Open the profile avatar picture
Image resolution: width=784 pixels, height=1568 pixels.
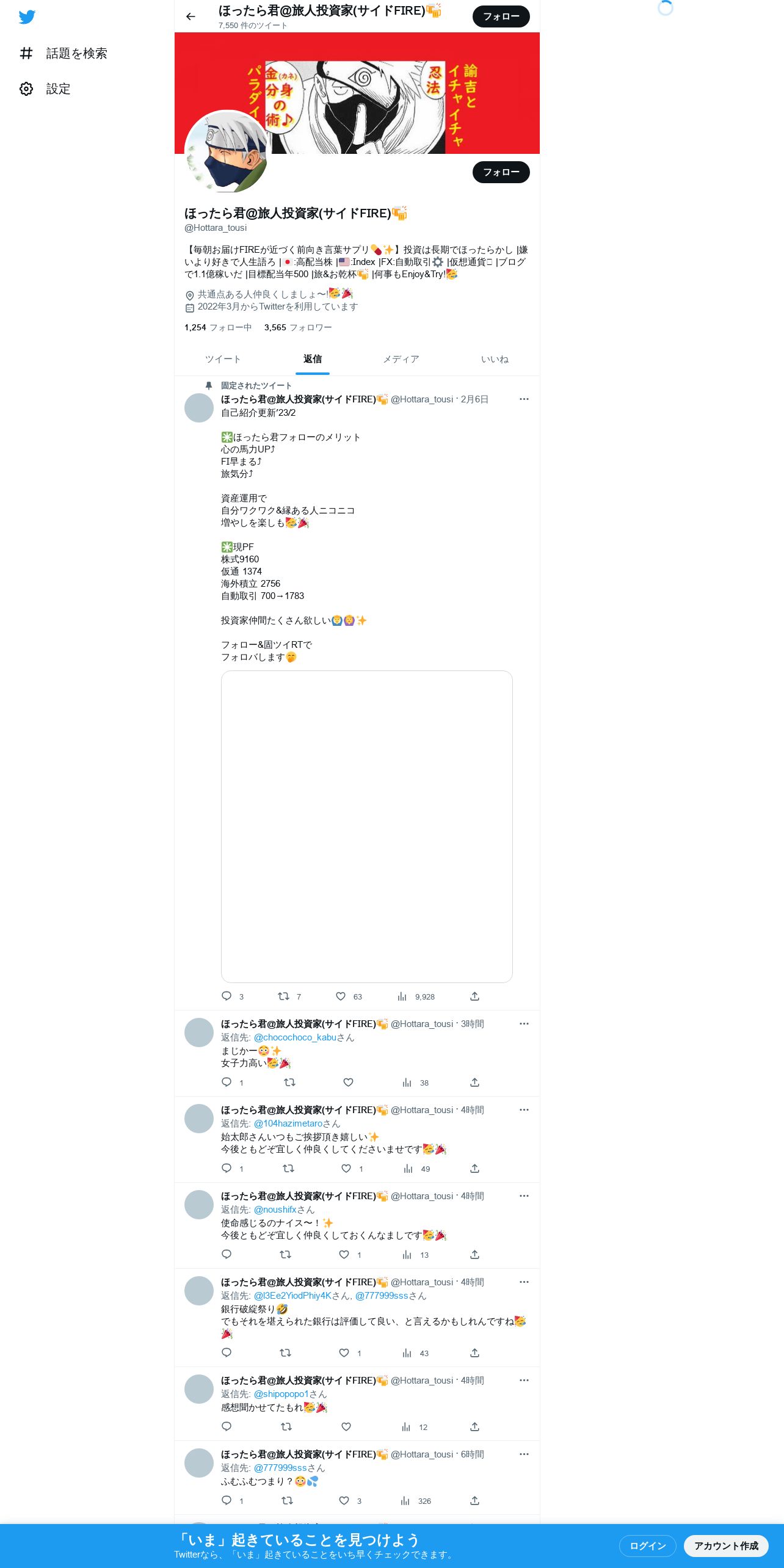click(227, 151)
